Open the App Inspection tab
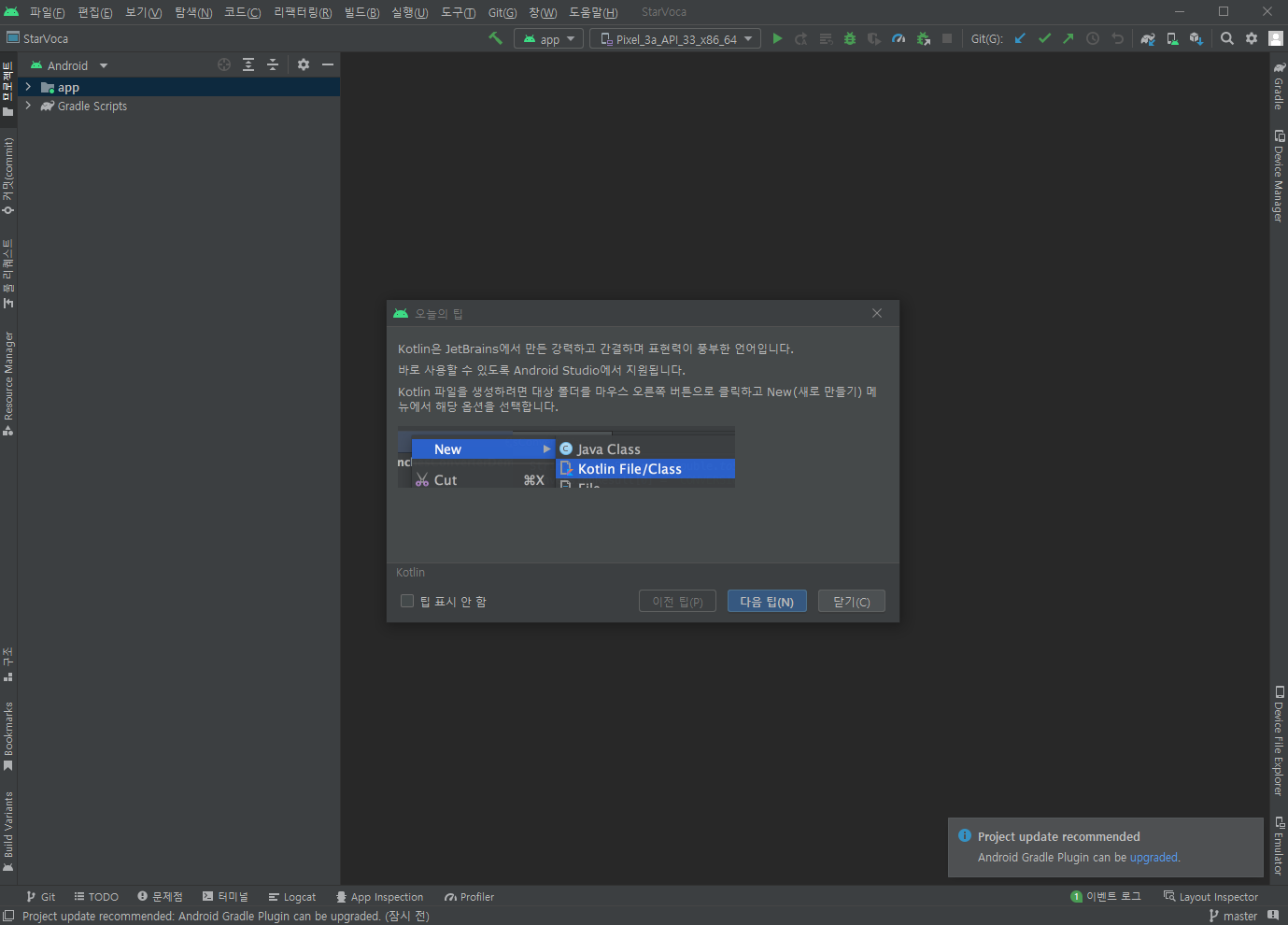This screenshot has width=1288, height=925. (x=379, y=897)
